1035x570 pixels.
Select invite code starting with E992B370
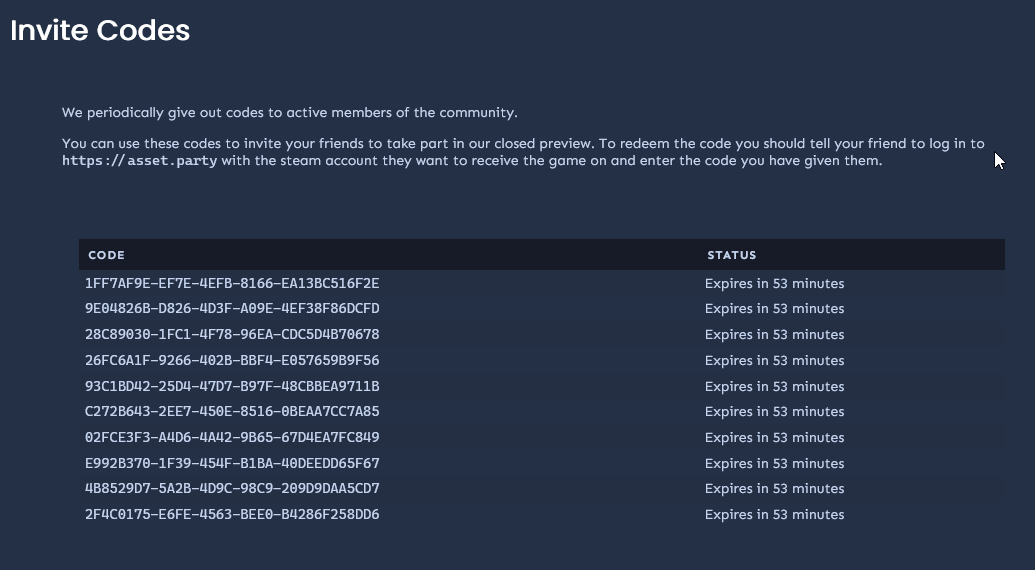(232, 463)
